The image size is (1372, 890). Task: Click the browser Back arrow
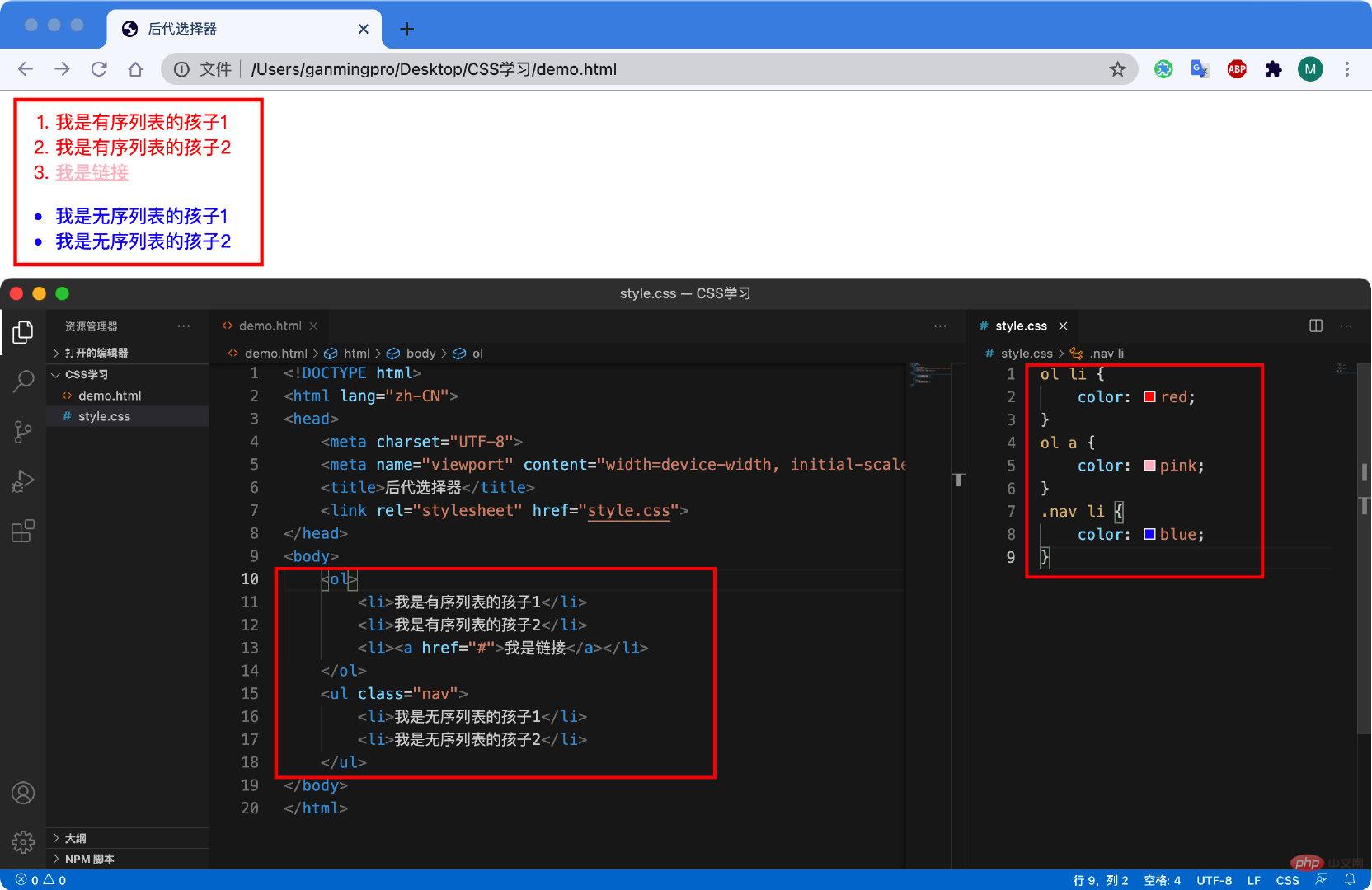(26, 69)
